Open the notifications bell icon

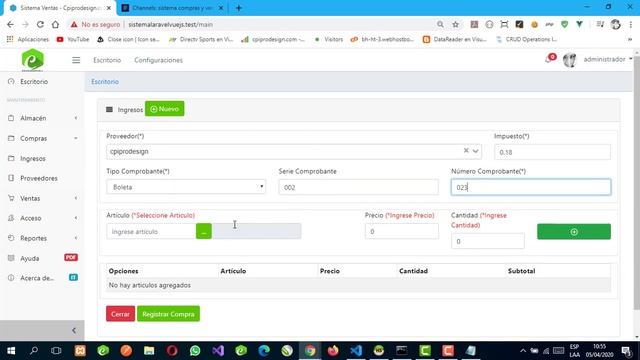click(548, 60)
